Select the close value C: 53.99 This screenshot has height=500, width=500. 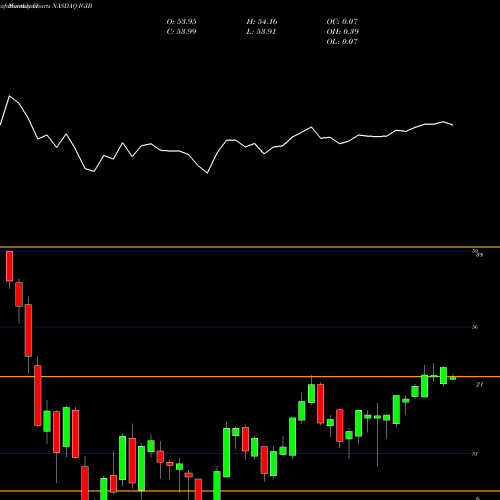[181, 32]
